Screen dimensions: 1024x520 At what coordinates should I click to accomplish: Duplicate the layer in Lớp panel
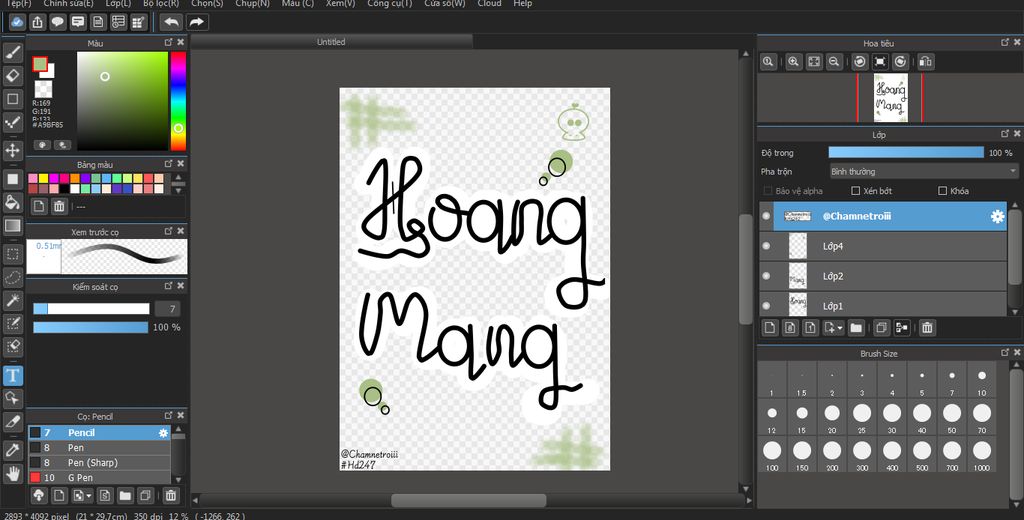[881, 327]
